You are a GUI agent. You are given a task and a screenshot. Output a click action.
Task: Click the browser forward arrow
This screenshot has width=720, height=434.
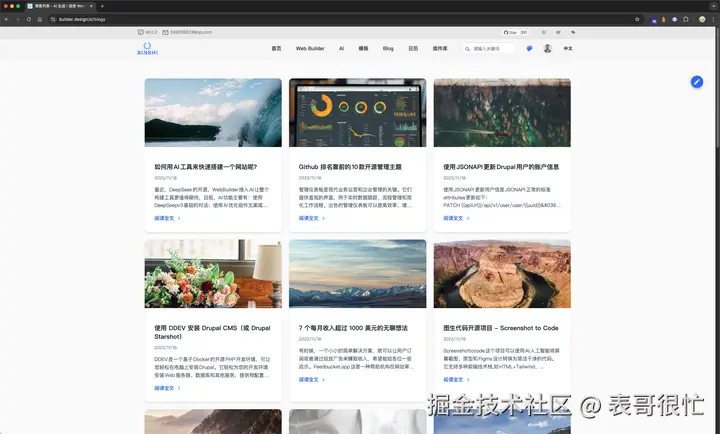pyautogui.click(x=17, y=19)
